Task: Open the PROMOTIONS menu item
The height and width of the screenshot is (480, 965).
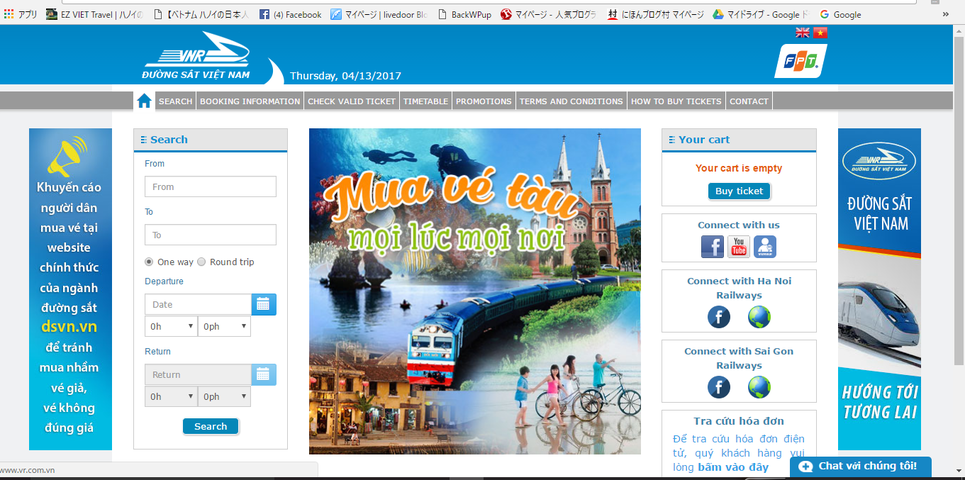Action: coord(484,101)
